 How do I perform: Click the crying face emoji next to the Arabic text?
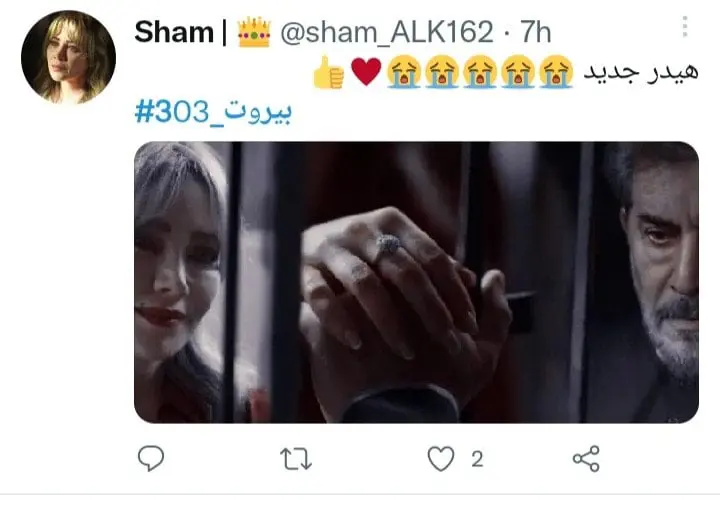(556, 72)
